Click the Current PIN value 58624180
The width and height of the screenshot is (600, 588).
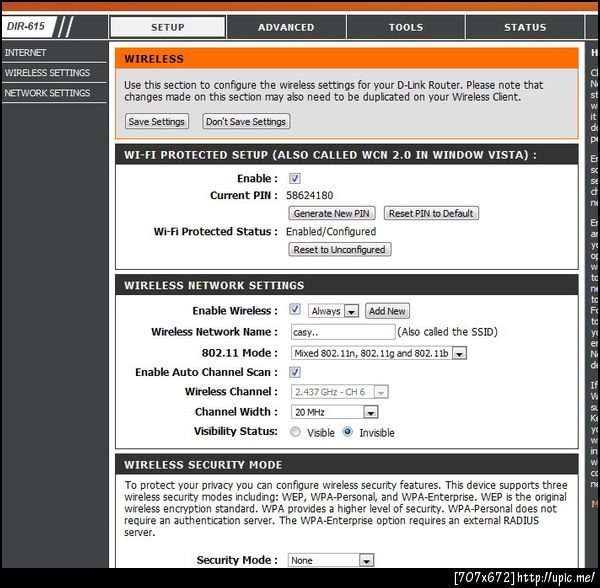pos(310,195)
